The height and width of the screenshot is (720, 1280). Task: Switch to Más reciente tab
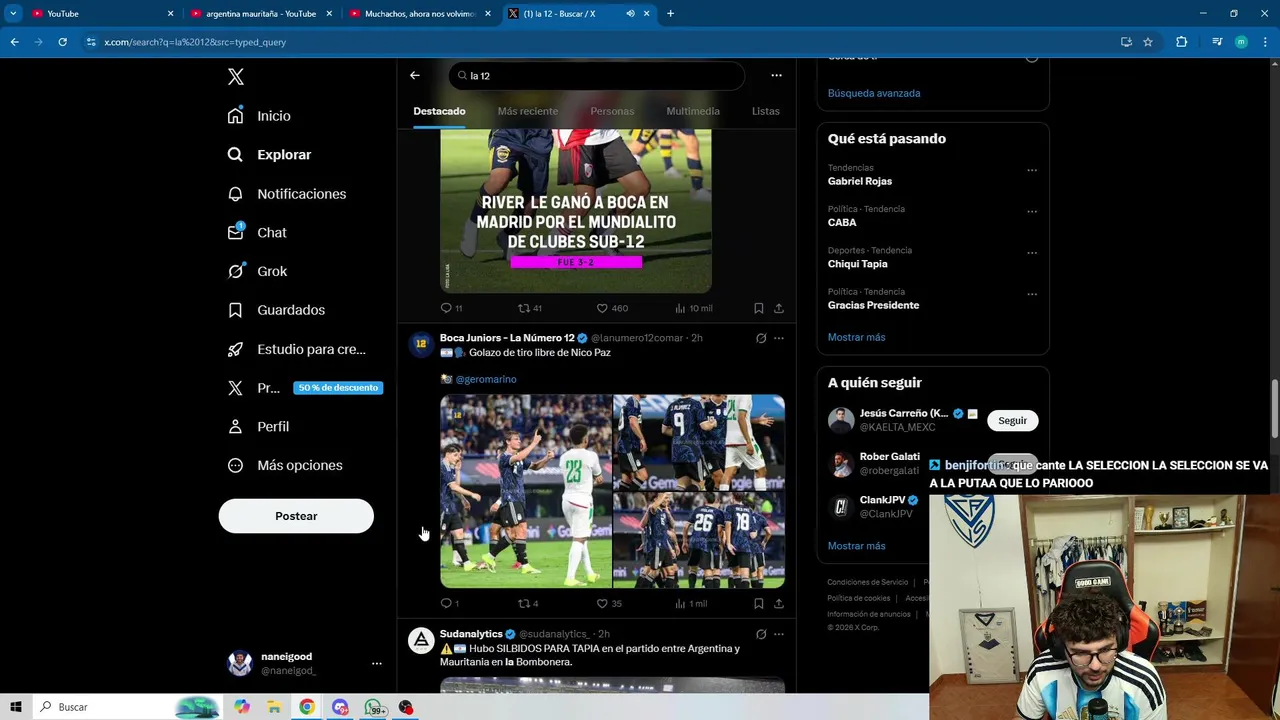point(528,111)
